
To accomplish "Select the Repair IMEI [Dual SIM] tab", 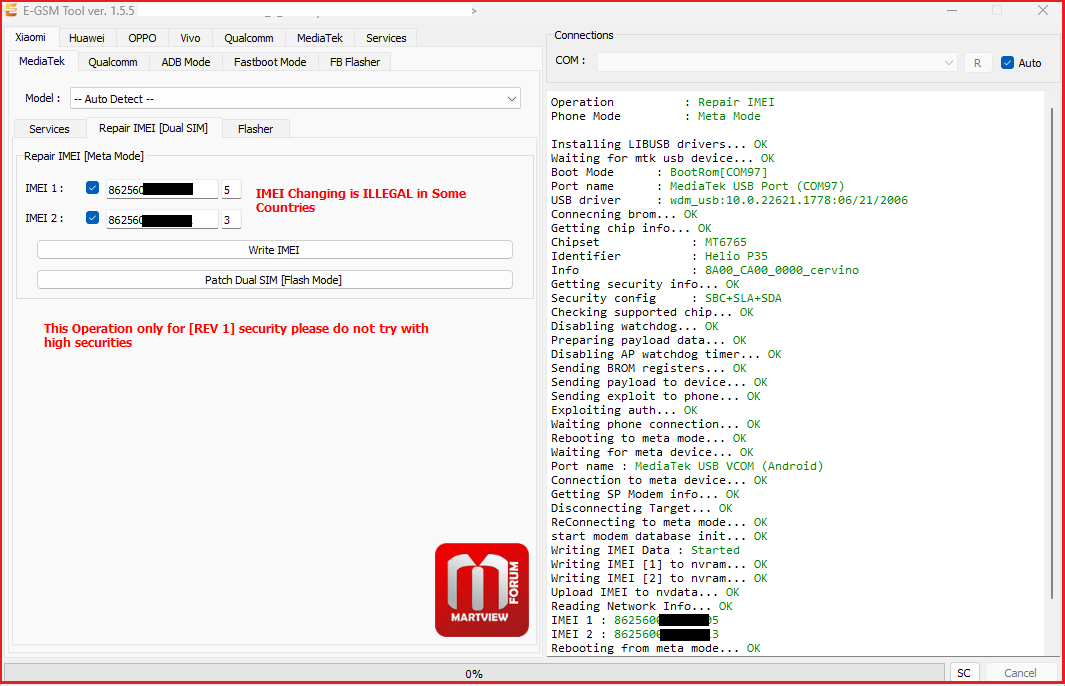I will (x=154, y=128).
